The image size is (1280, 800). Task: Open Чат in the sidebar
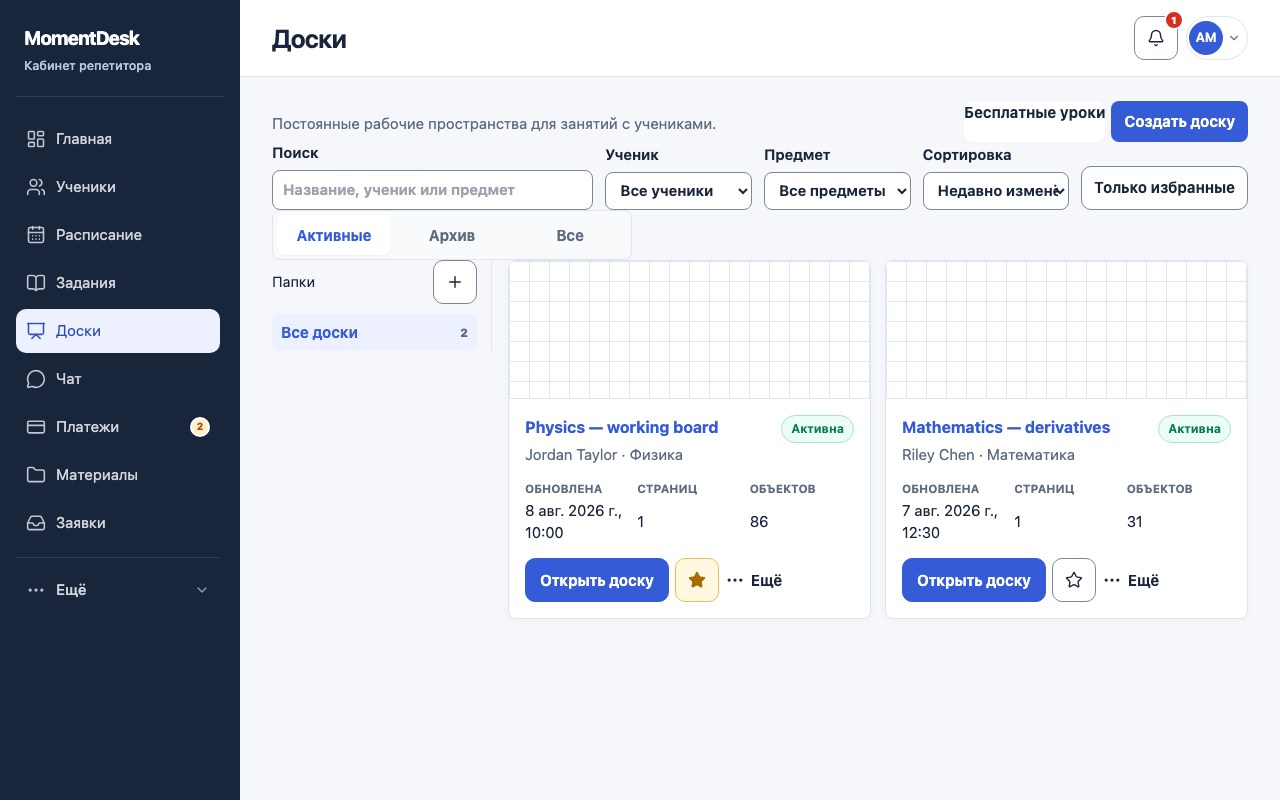pos(118,379)
